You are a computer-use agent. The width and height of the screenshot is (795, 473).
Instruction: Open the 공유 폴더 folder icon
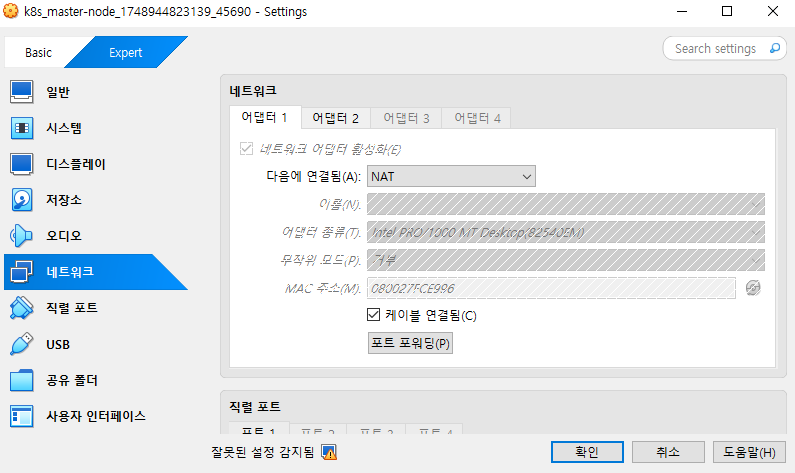(21, 380)
